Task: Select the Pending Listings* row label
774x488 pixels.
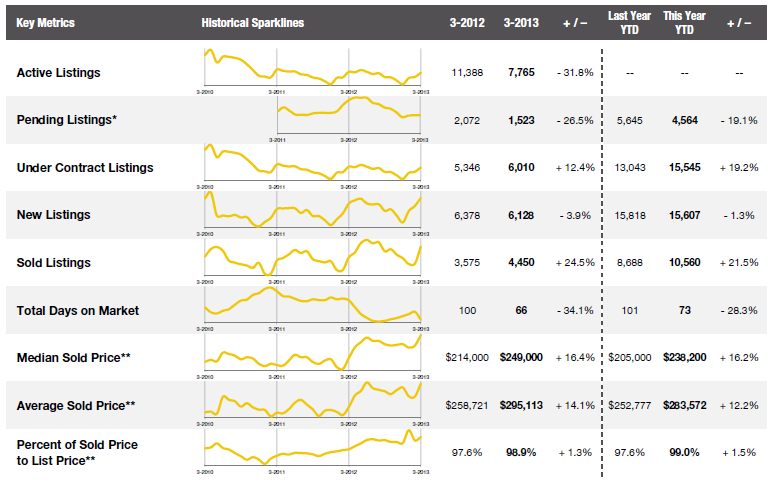Action: [x=67, y=120]
